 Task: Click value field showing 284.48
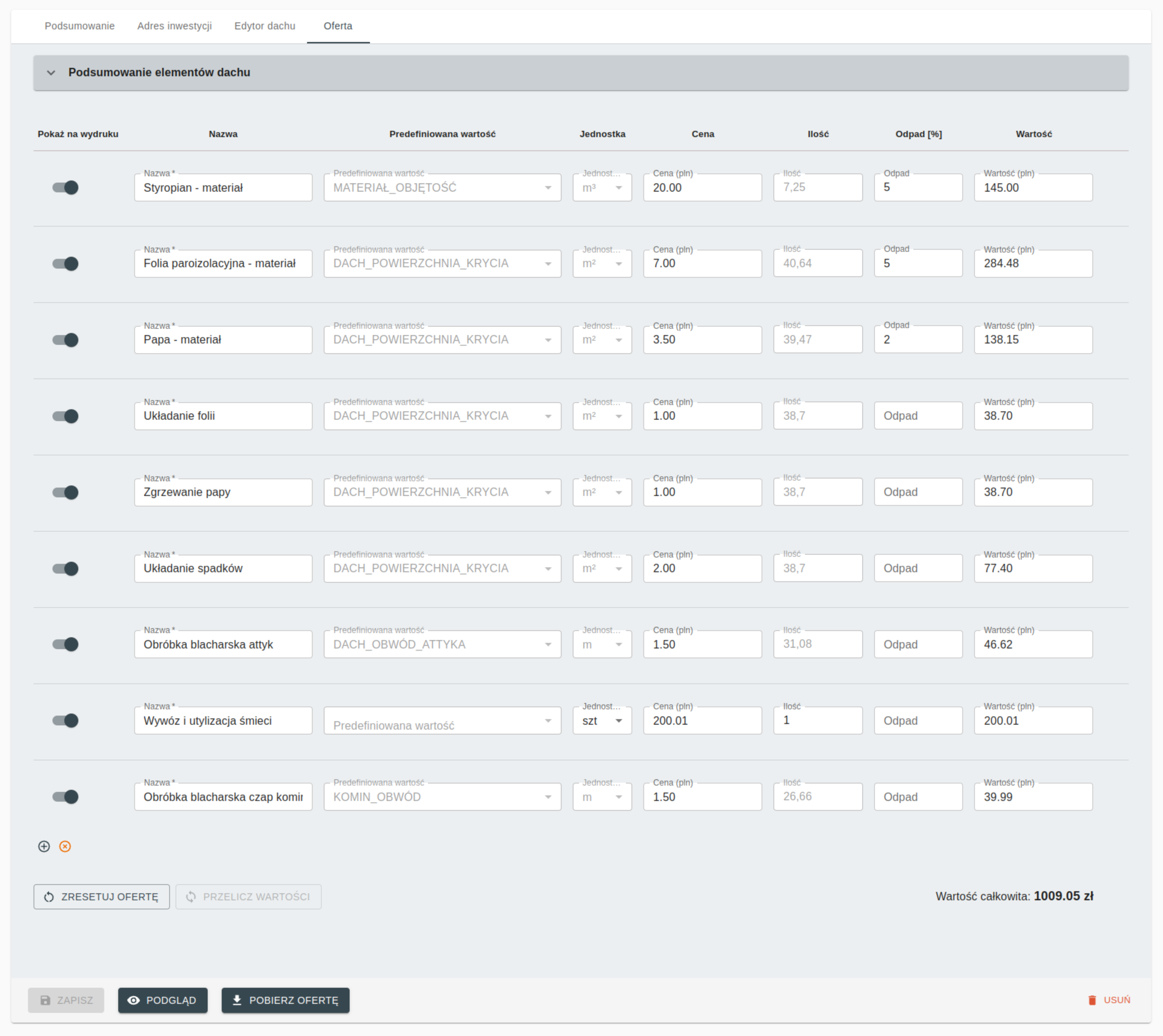1033,264
